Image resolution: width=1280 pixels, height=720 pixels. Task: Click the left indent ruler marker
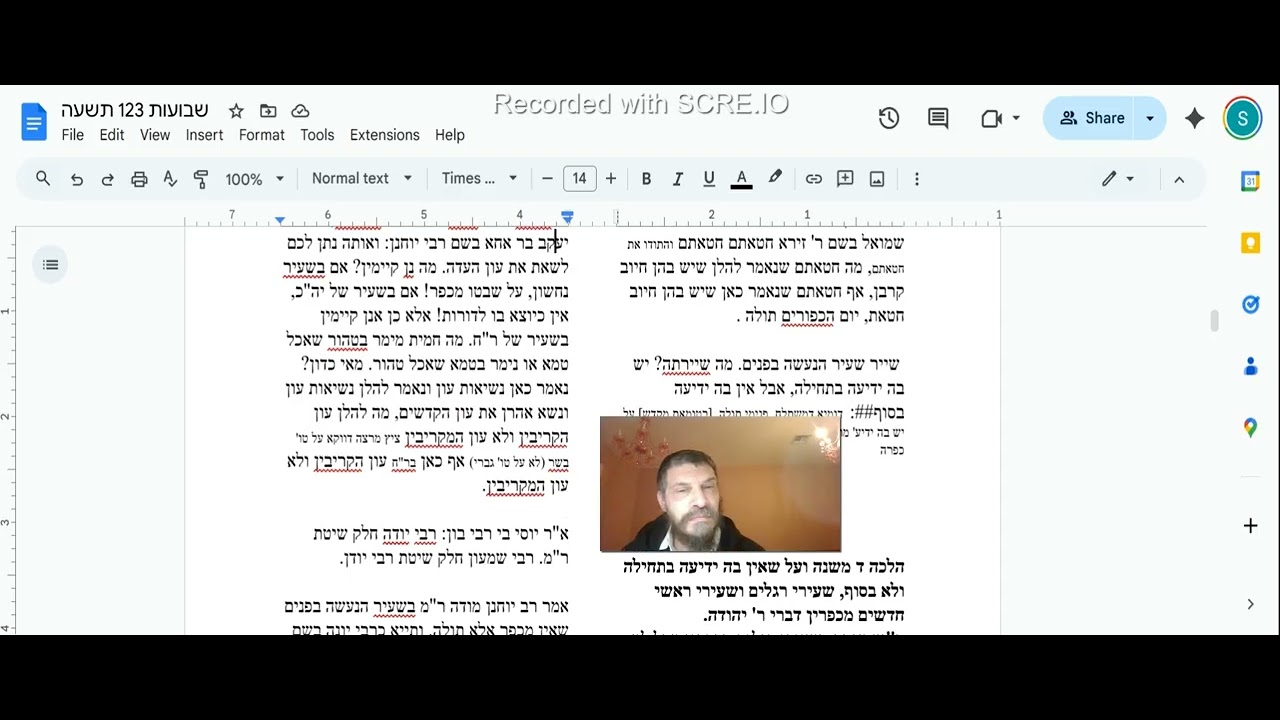click(x=280, y=220)
